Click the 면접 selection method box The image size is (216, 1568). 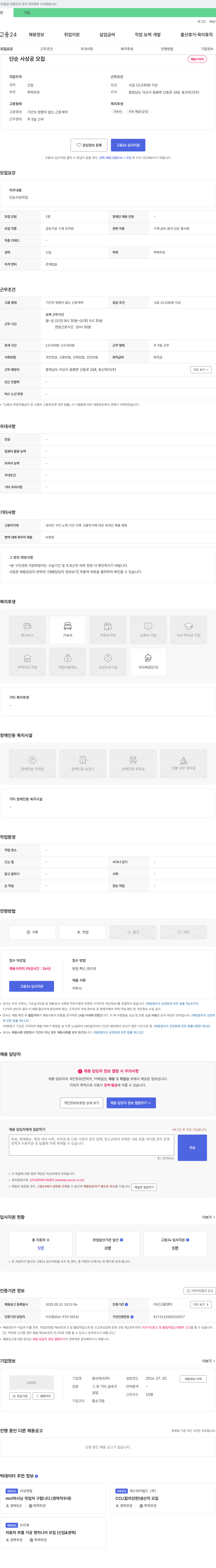(83, 932)
